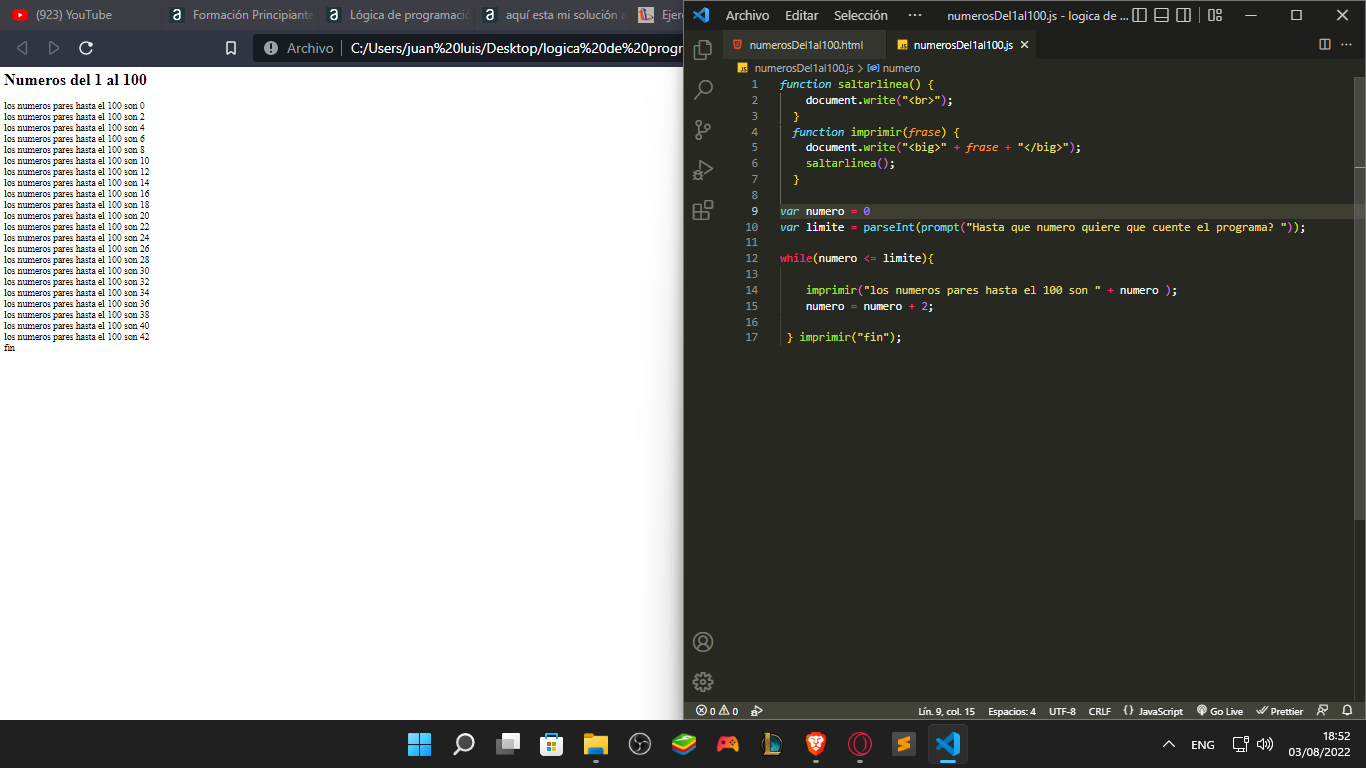1366x768 pixels.
Task: Split the editor to the right
Action: 1325,45
